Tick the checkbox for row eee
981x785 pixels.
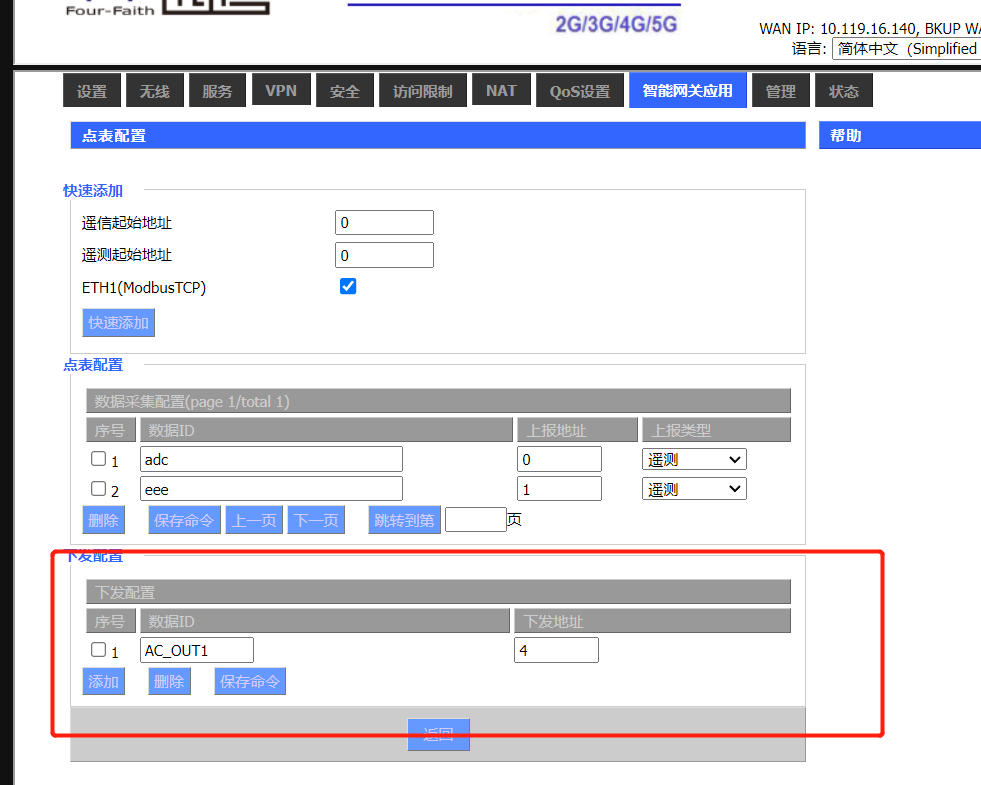tap(98, 489)
